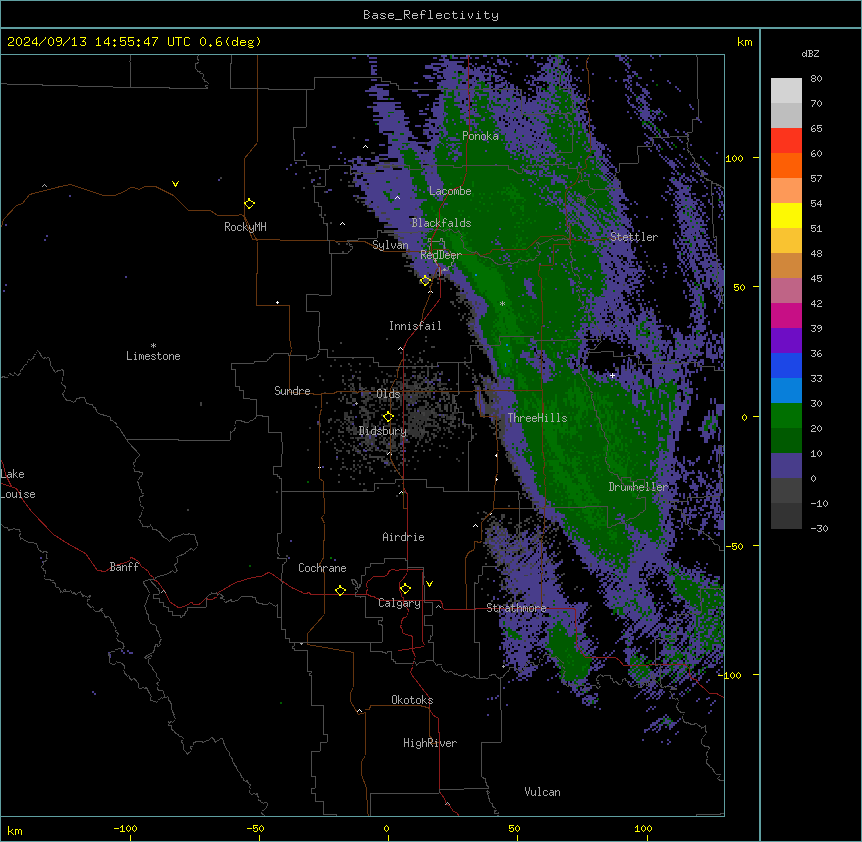Select the bright green 20-30 dBZ legend swatch

coord(786,416)
